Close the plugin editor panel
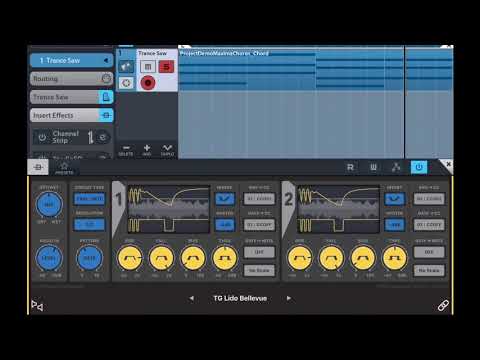 [x=449, y=164]
